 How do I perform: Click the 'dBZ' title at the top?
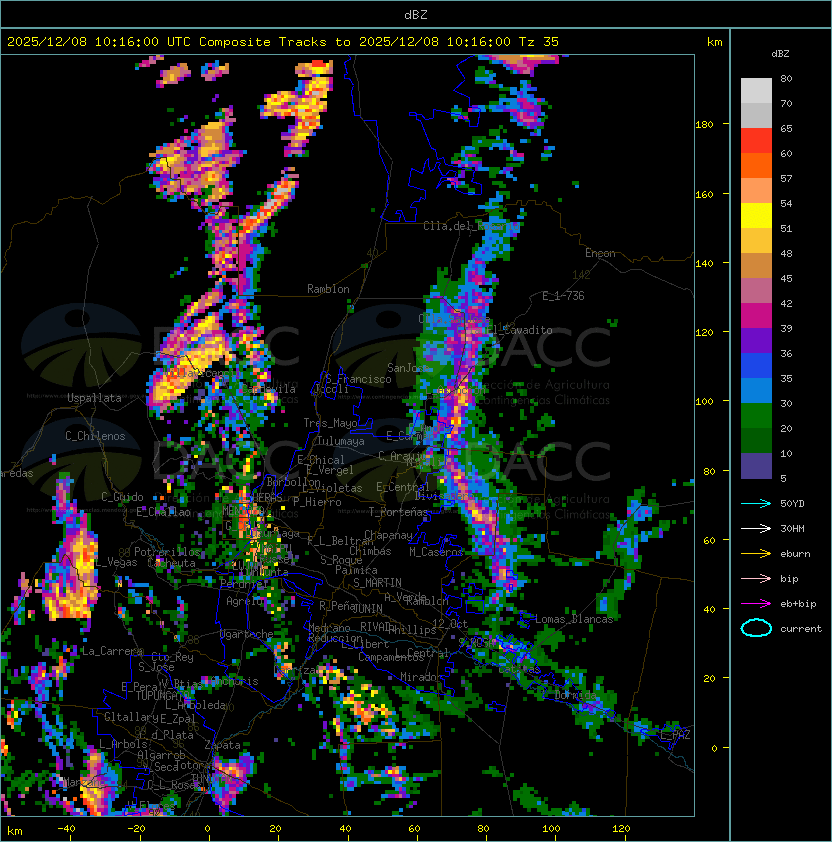click(416, 14)
